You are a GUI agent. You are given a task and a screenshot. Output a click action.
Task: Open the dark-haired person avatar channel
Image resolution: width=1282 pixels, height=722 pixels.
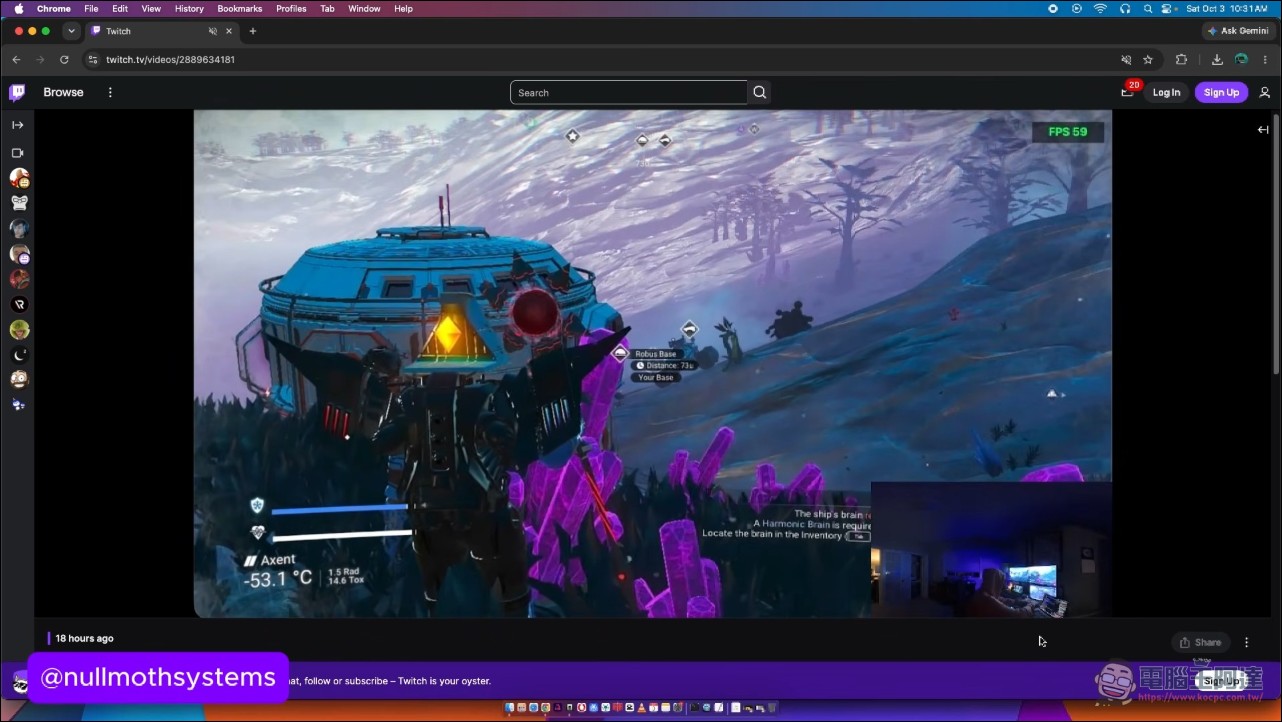point(19,228)
